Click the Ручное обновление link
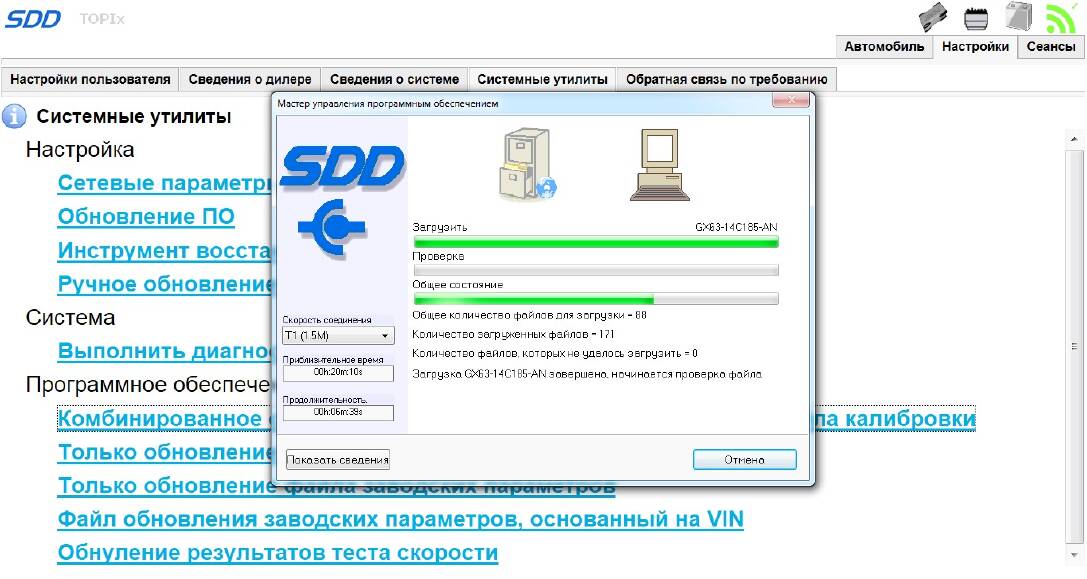1087x579 pixels. 164,284
